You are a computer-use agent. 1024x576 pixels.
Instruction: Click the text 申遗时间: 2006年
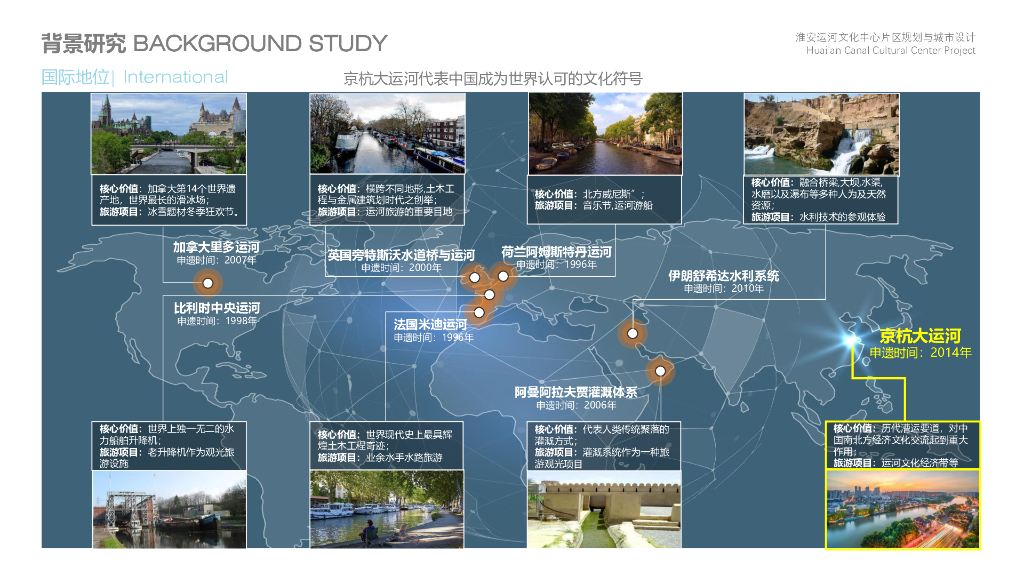coord(576,405)
